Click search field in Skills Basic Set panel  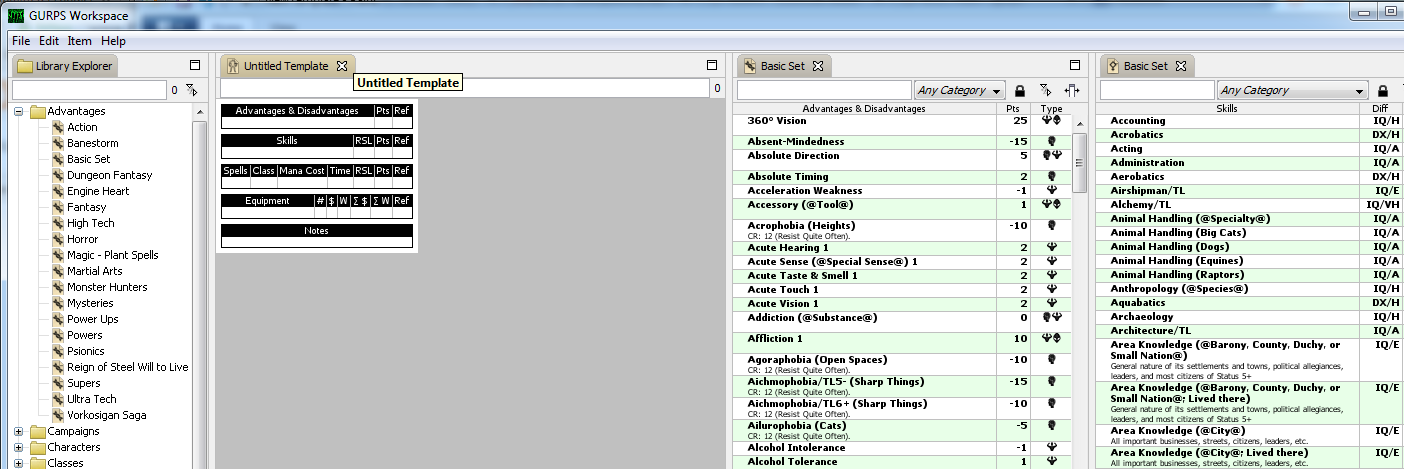pos(1157,90)
